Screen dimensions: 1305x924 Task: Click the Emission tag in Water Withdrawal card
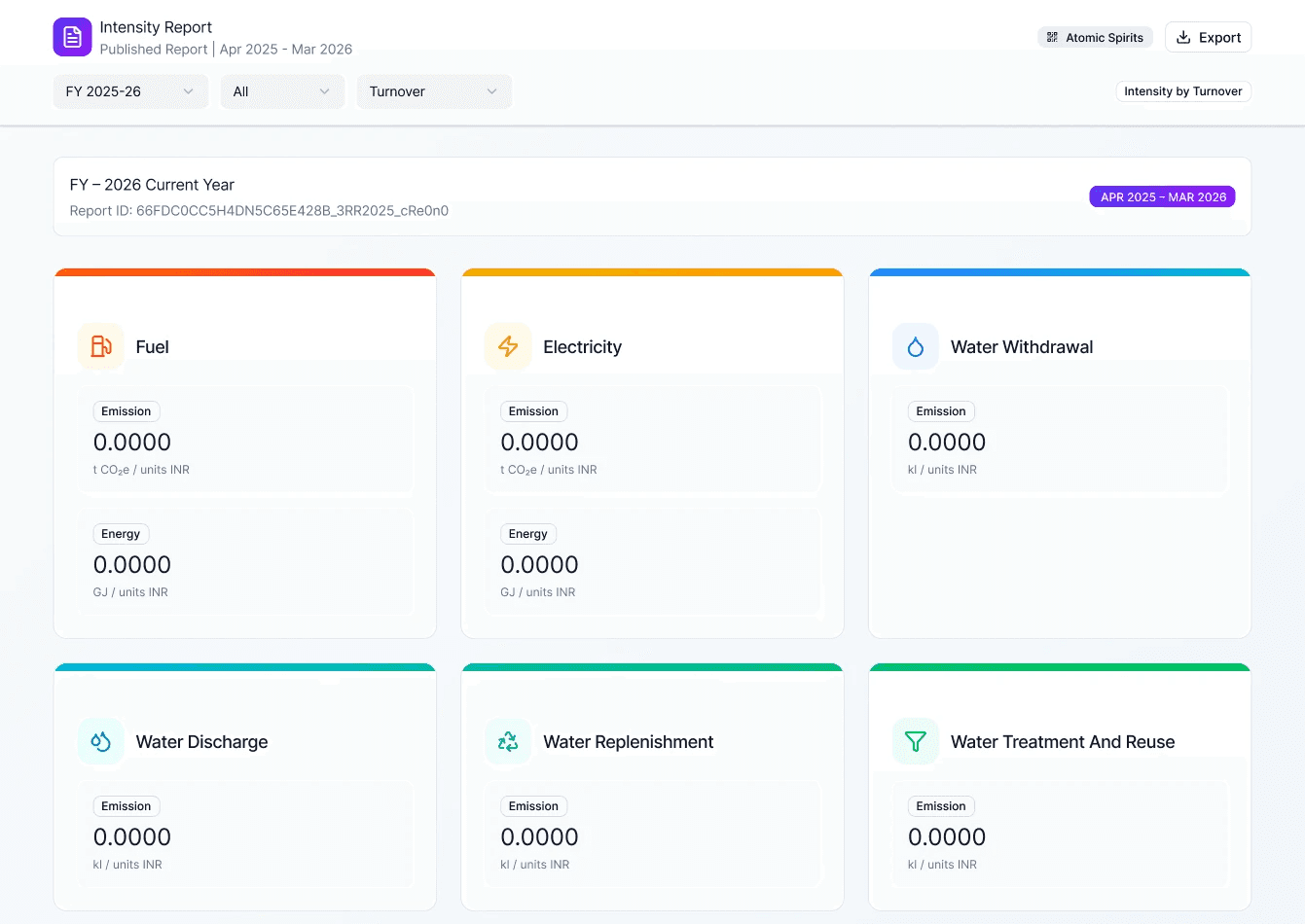click(941, 411)
